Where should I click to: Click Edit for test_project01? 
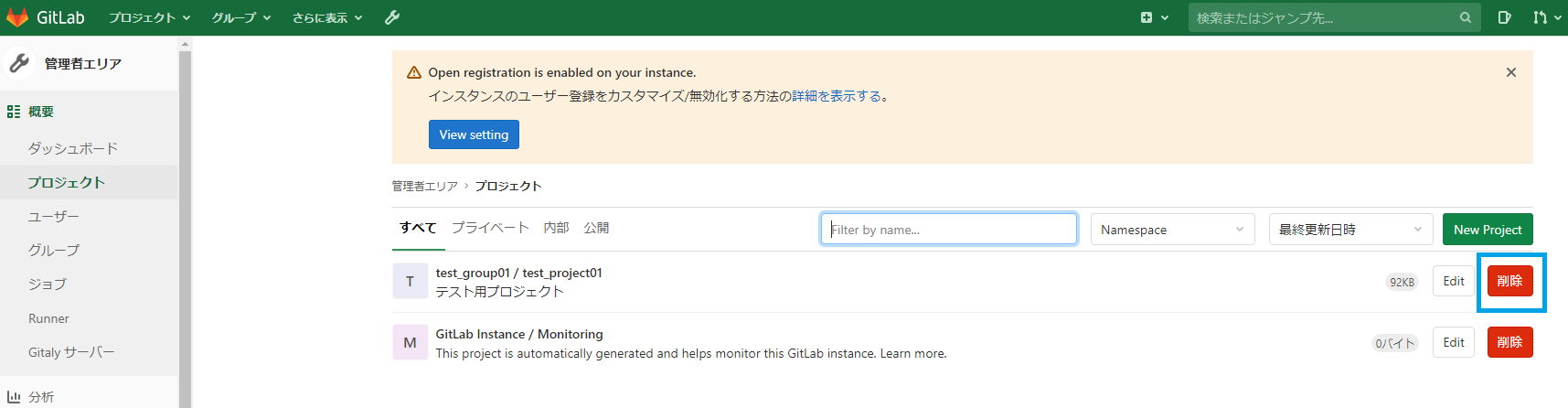(1454, 281)
